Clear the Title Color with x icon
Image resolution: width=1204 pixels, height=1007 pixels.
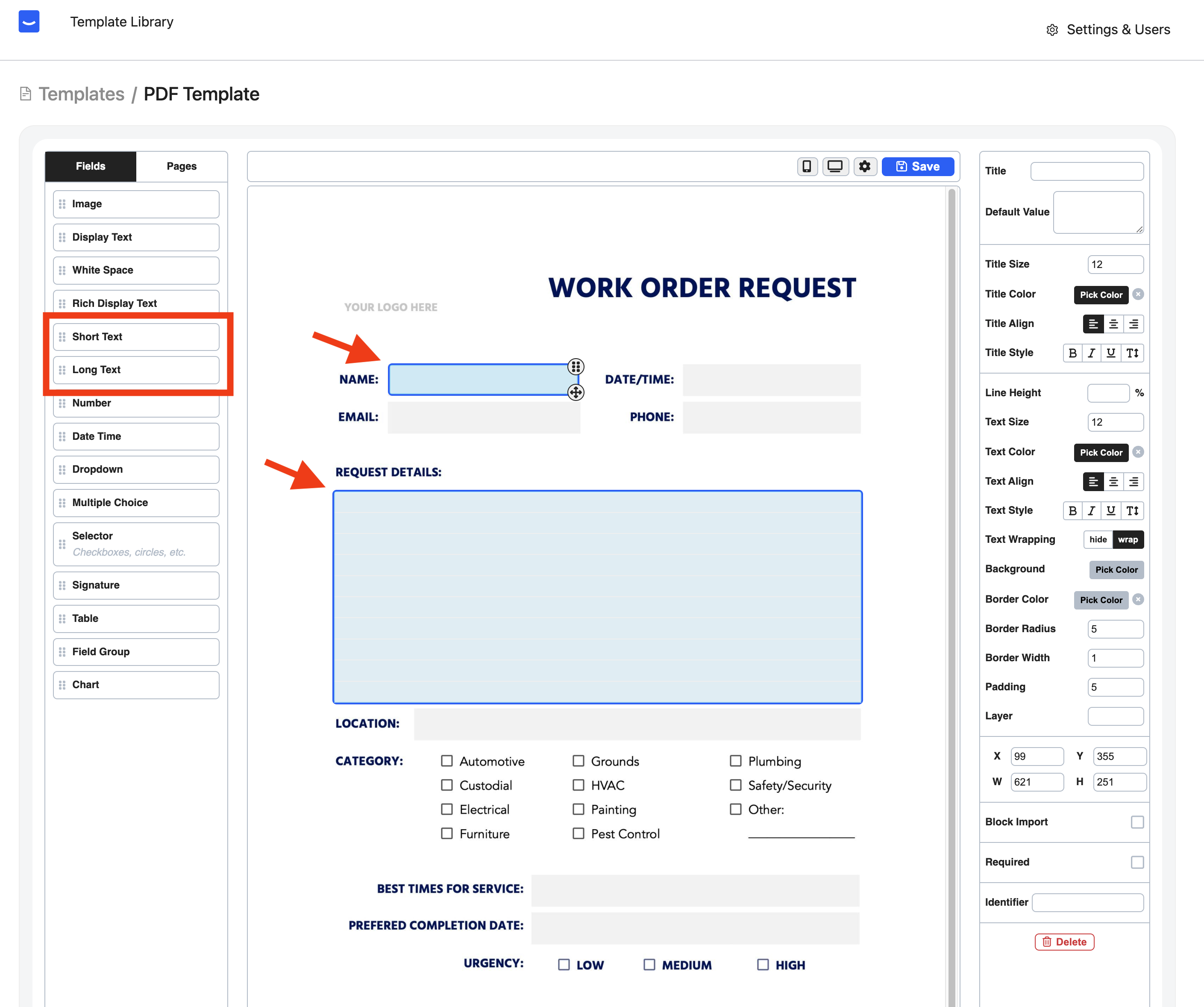point(1139,294)
